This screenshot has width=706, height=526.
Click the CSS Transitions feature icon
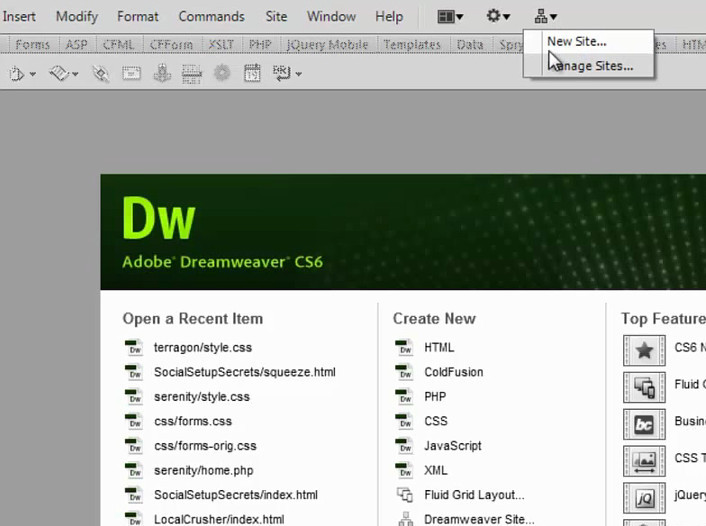pos(644,461)
